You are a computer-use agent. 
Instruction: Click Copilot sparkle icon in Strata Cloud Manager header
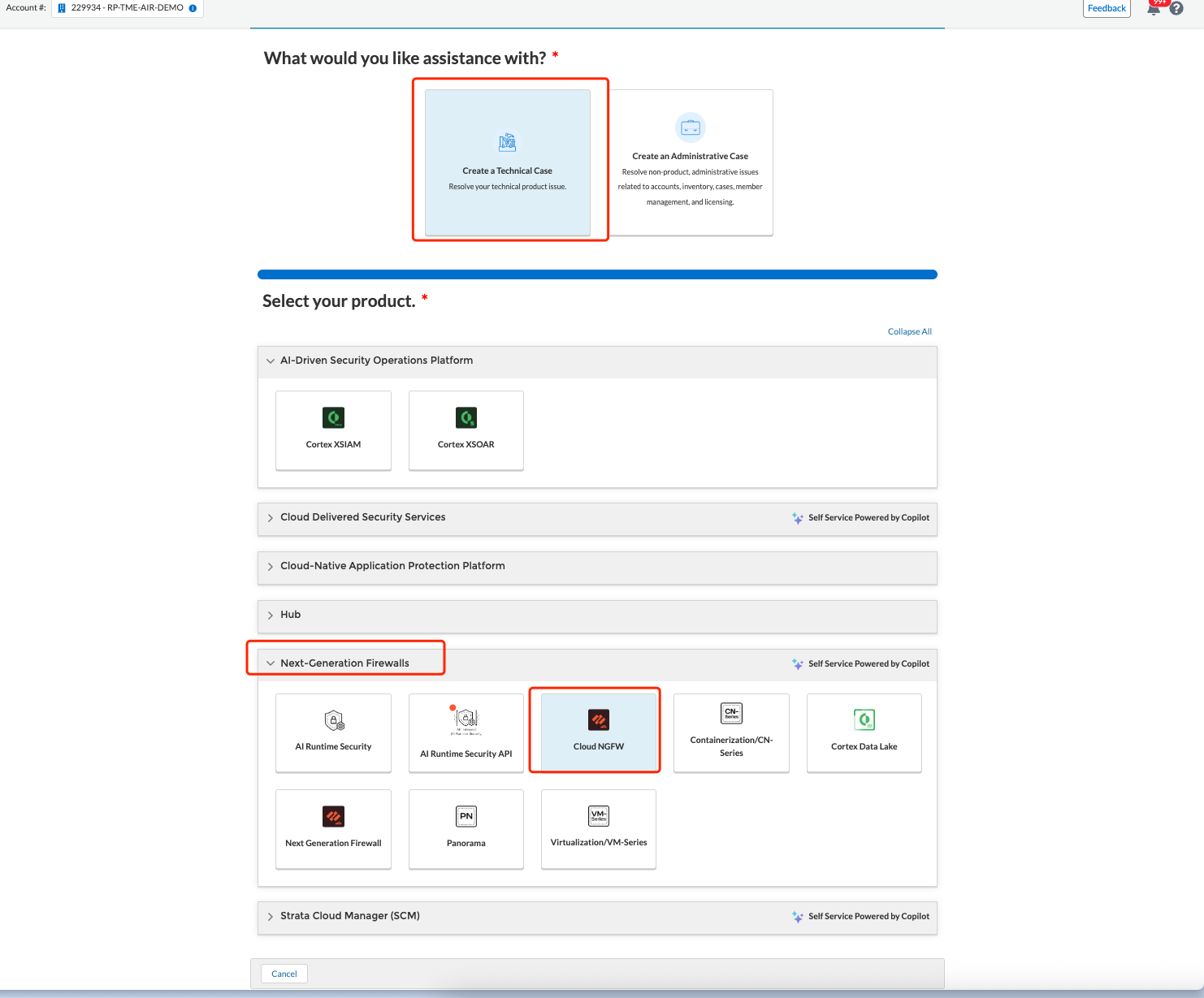(798, 917)
